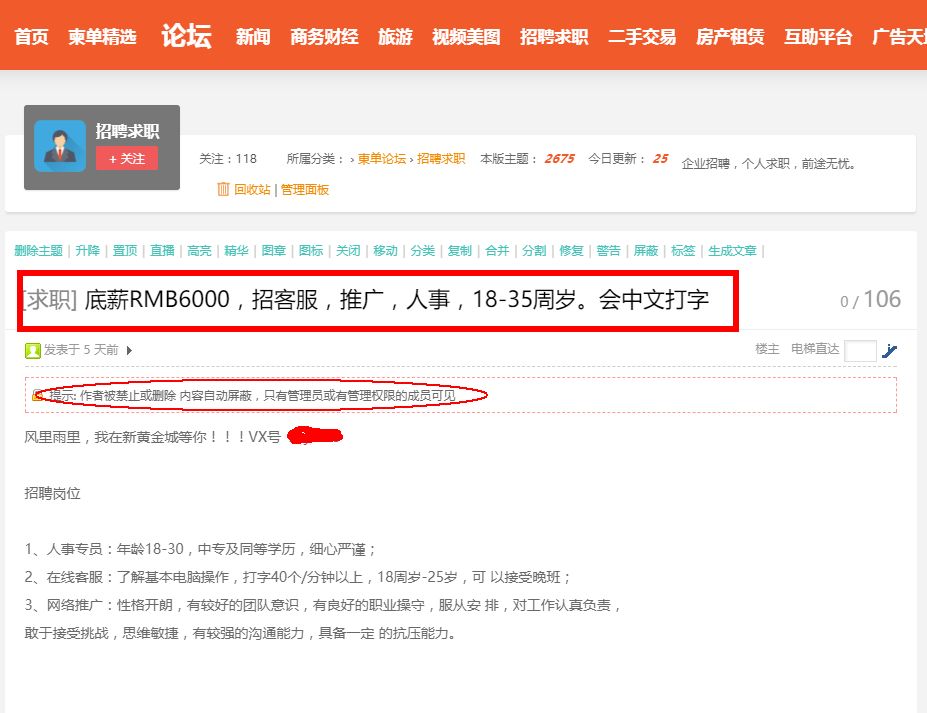Click the hidden-content notice warning icon
Viewport: 927px width, 713px height.
click(38, 396)
